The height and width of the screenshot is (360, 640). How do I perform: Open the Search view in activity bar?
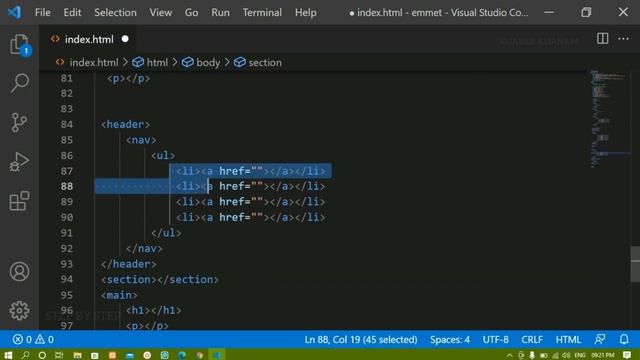[x=19, y=83]
